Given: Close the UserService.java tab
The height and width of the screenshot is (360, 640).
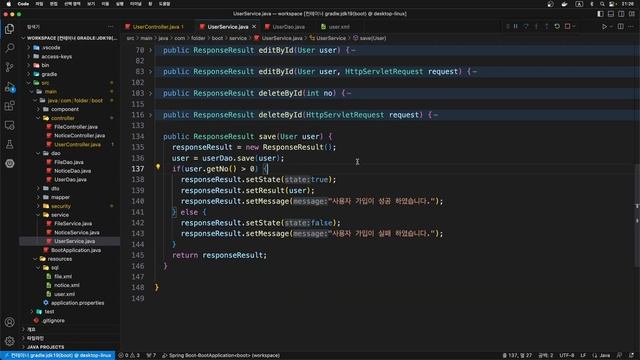Looking at the screenshot, I should pyautogui.click(x=254, y=27).
